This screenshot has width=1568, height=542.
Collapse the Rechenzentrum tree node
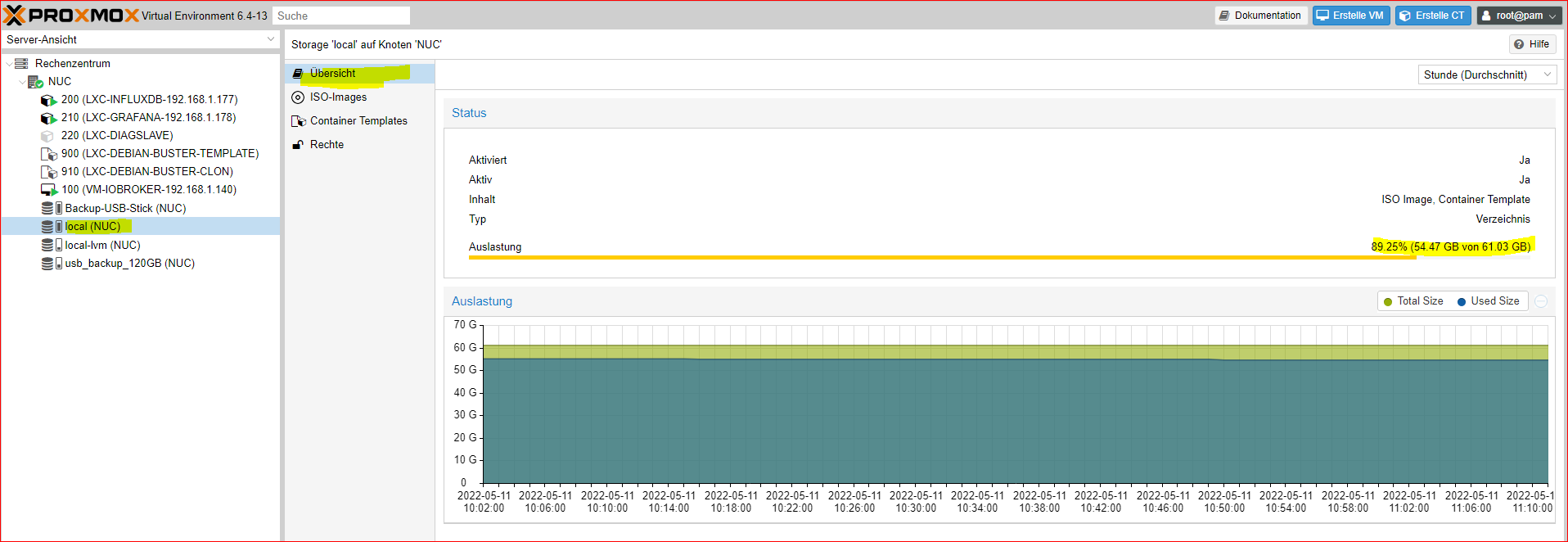coord(9,64)
